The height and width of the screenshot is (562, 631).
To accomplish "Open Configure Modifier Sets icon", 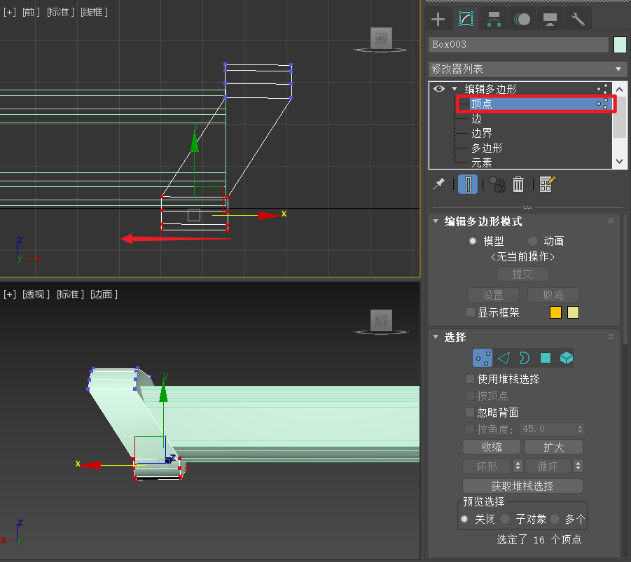I will (547, 184).
